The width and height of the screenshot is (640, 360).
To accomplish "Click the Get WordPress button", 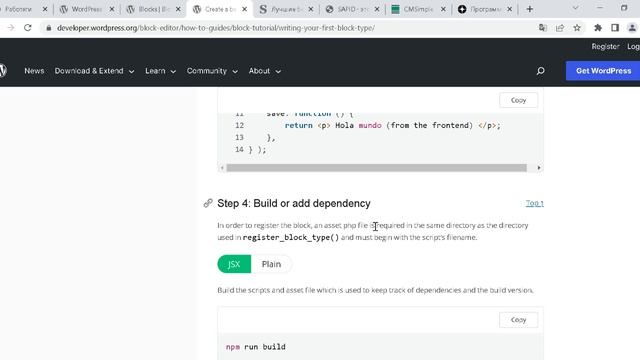I will tap(603, 71).
